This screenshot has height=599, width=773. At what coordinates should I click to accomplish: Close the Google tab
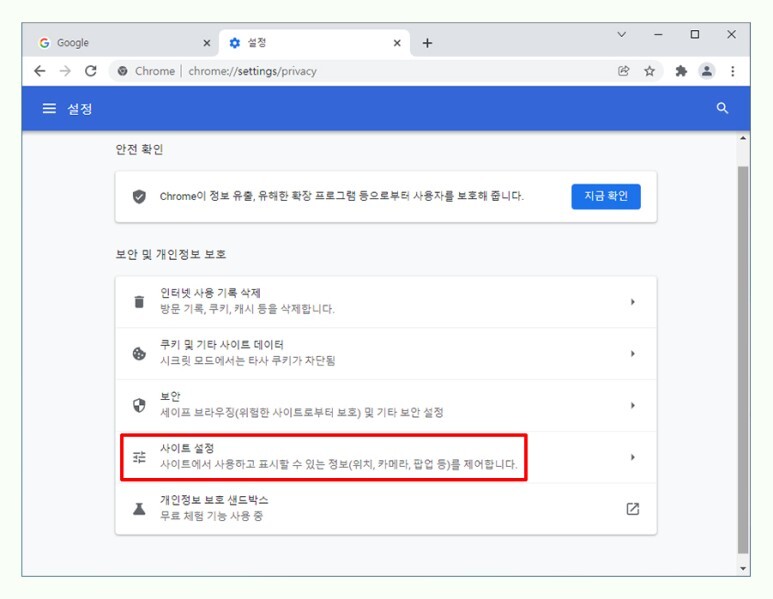click(207, 43)
